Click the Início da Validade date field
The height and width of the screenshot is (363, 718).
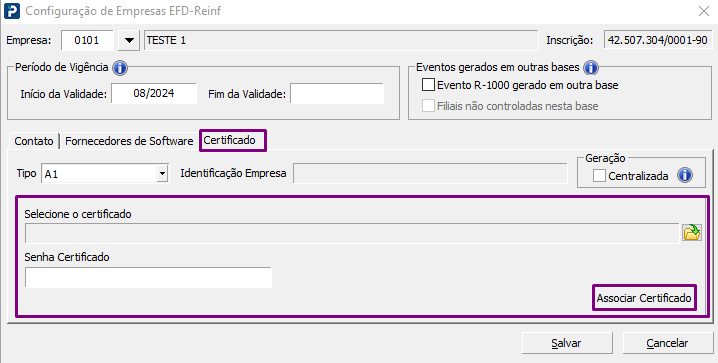pos(154,94)
